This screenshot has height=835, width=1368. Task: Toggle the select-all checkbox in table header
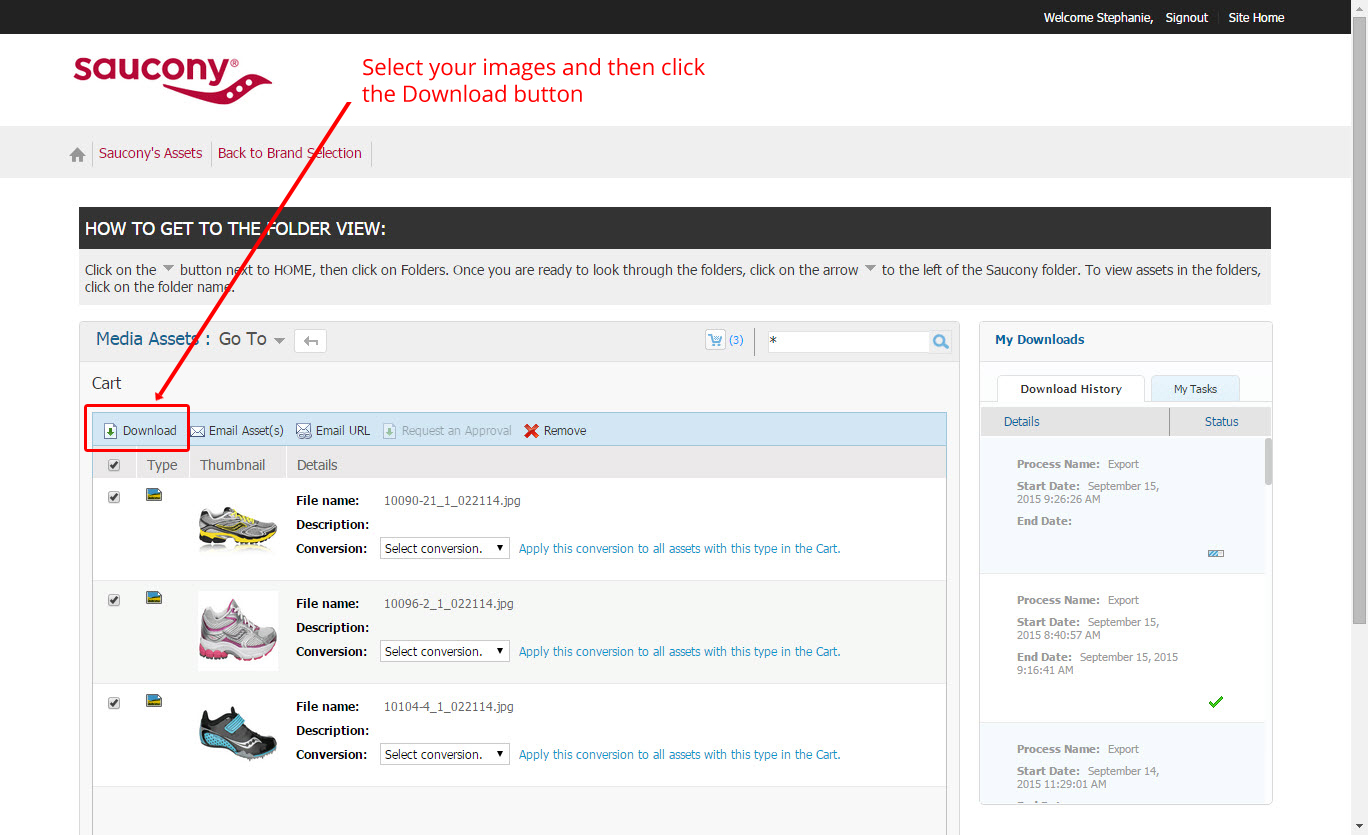pos(114,465)
